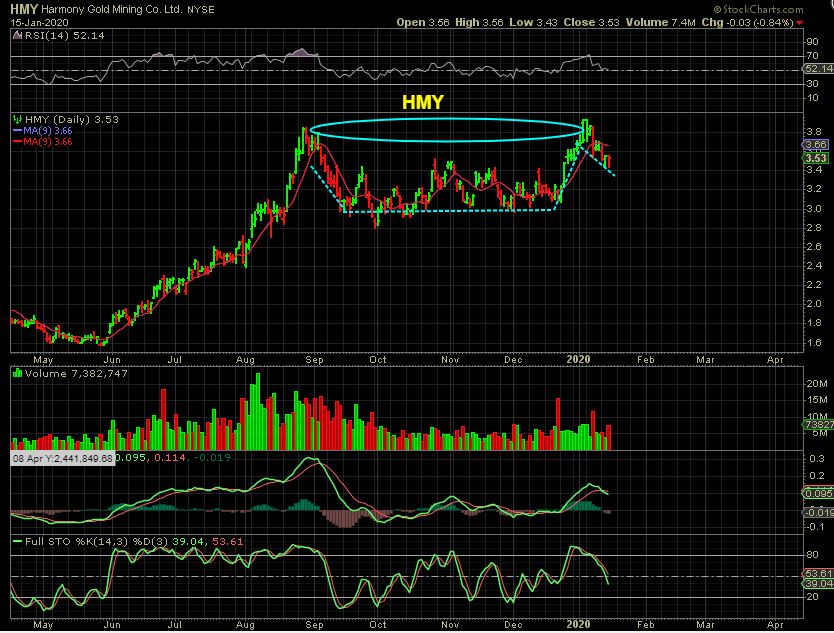Click the Volume 7.4M header value
The image size is (834, 633).
(x=661, y=22)
